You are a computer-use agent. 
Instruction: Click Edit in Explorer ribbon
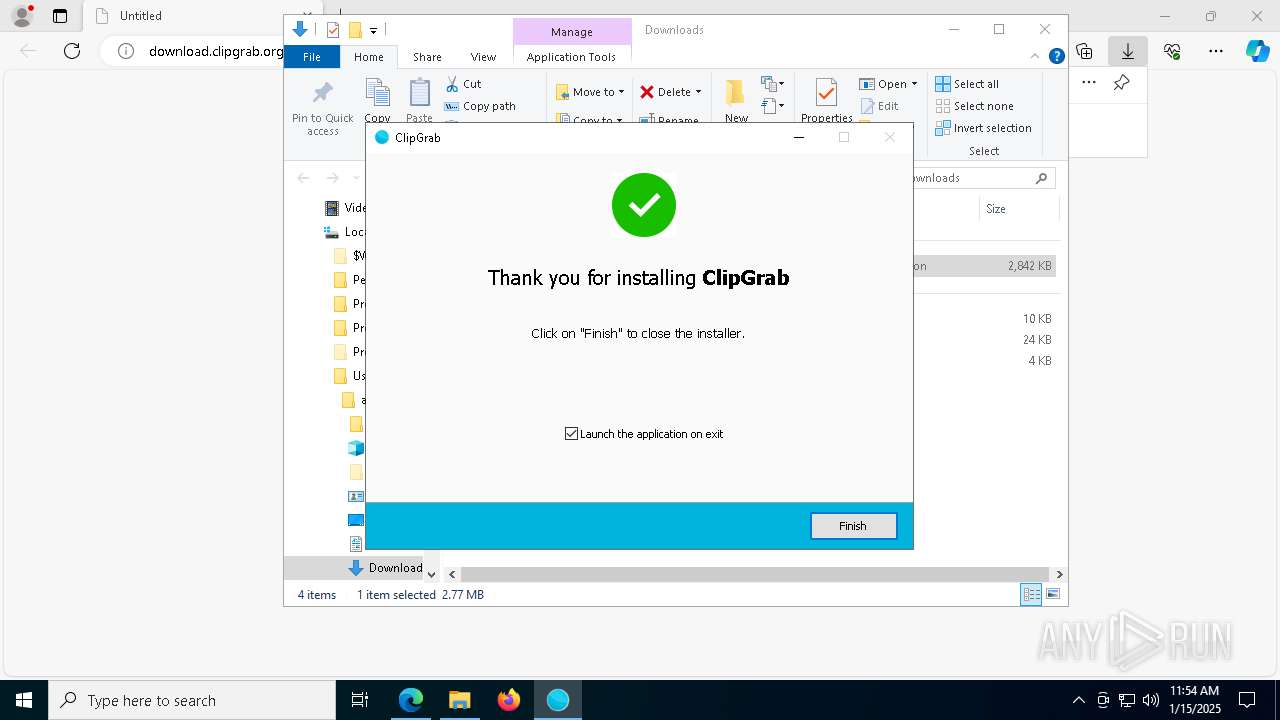pyautogui.click(x=879, y=106)
